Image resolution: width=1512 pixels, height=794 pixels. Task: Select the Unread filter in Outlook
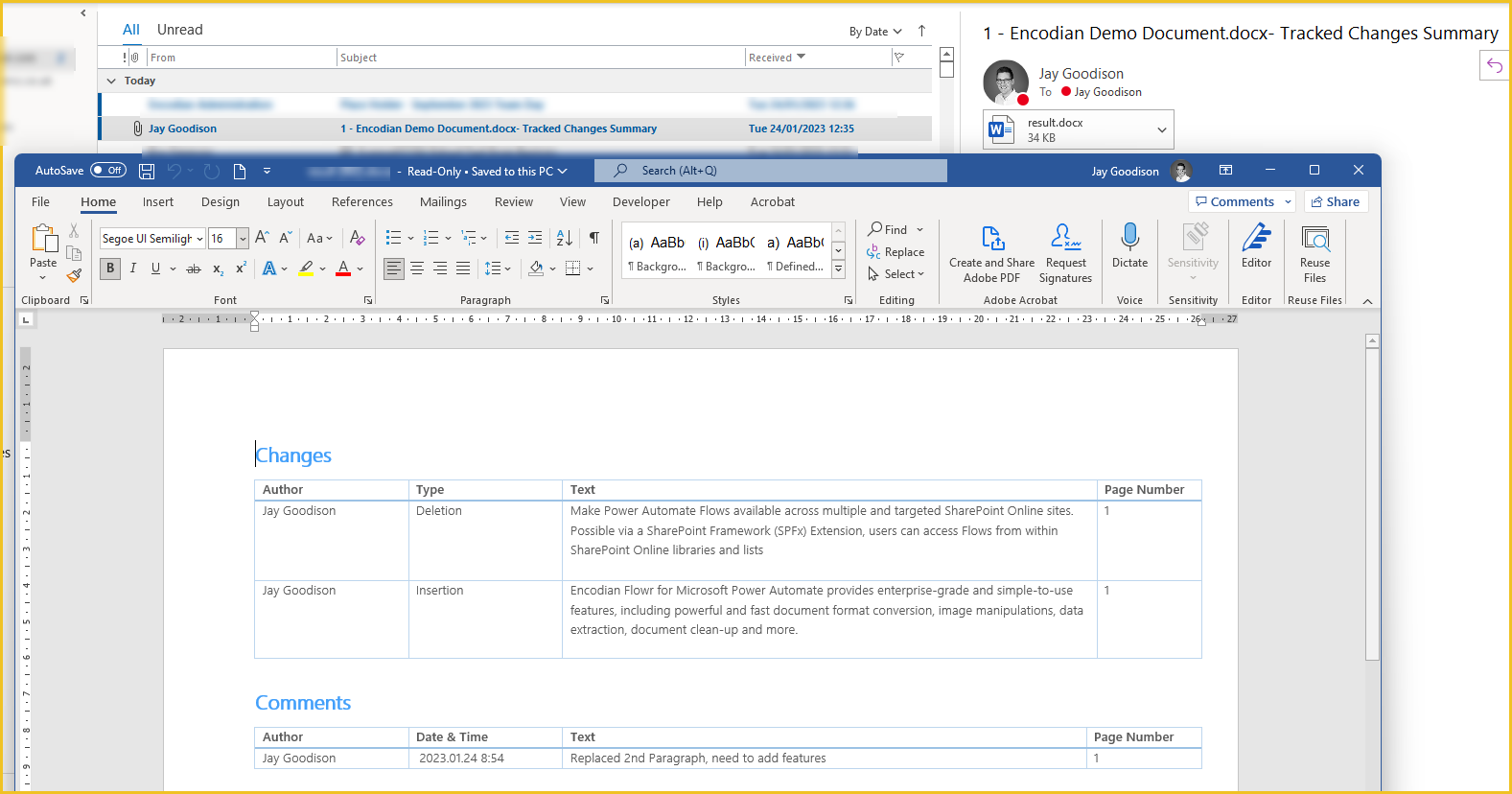click(x=180, y=30)
